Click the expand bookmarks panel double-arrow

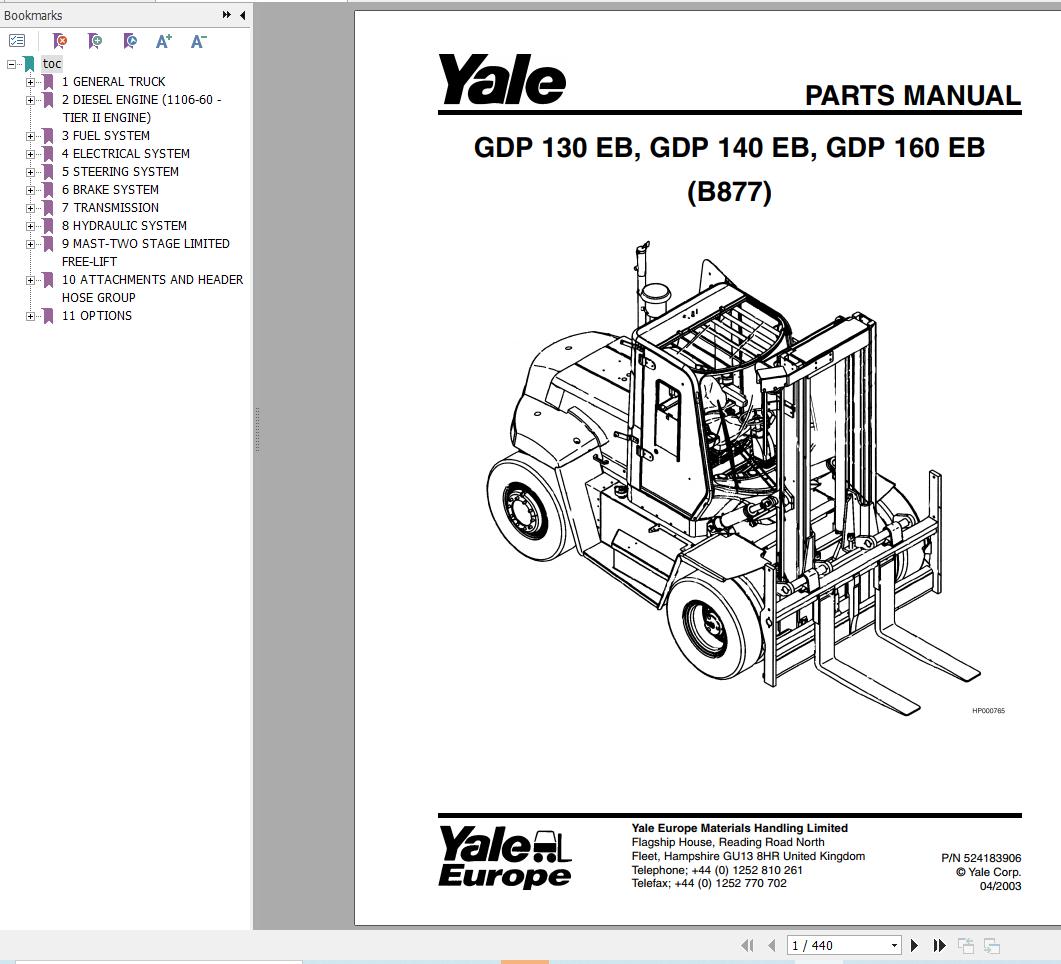[227, 15]
